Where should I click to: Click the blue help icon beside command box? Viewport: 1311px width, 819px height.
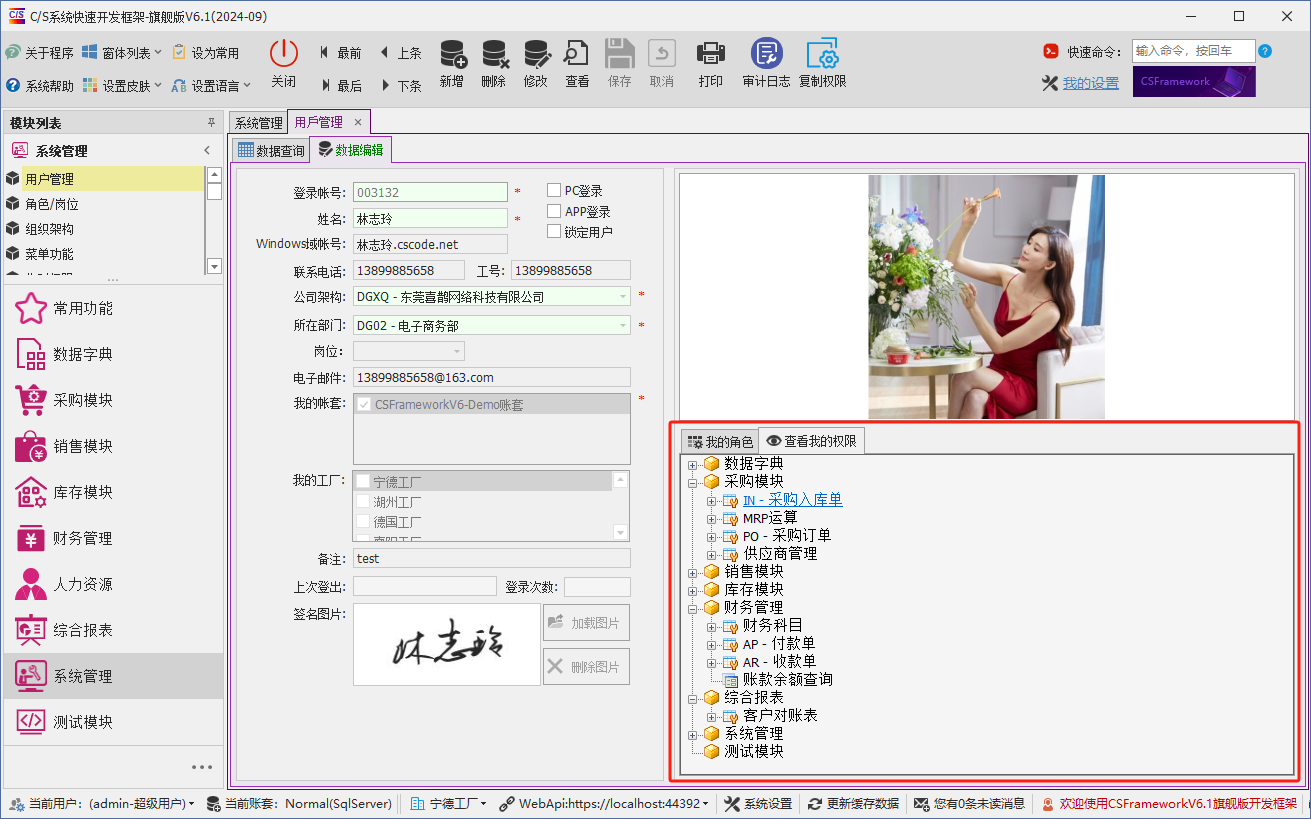point(1265,51)
